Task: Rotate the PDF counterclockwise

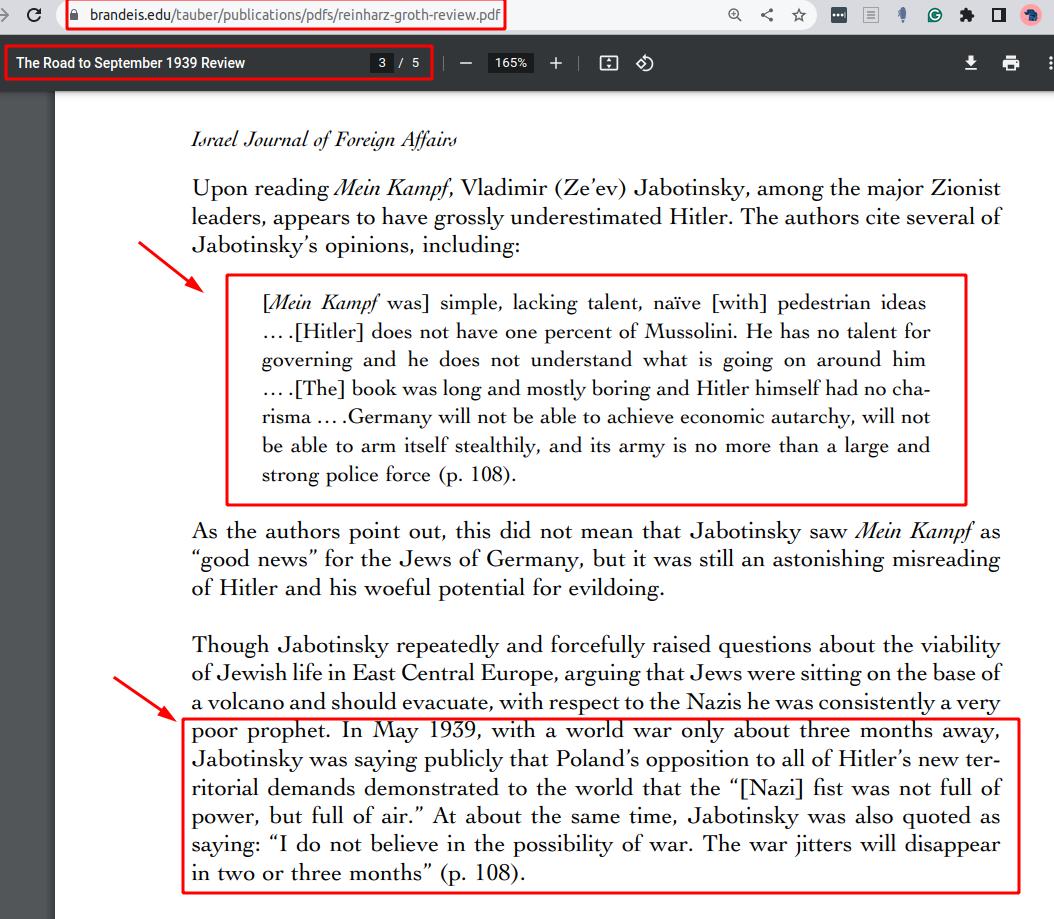Action: pos(645,63)
